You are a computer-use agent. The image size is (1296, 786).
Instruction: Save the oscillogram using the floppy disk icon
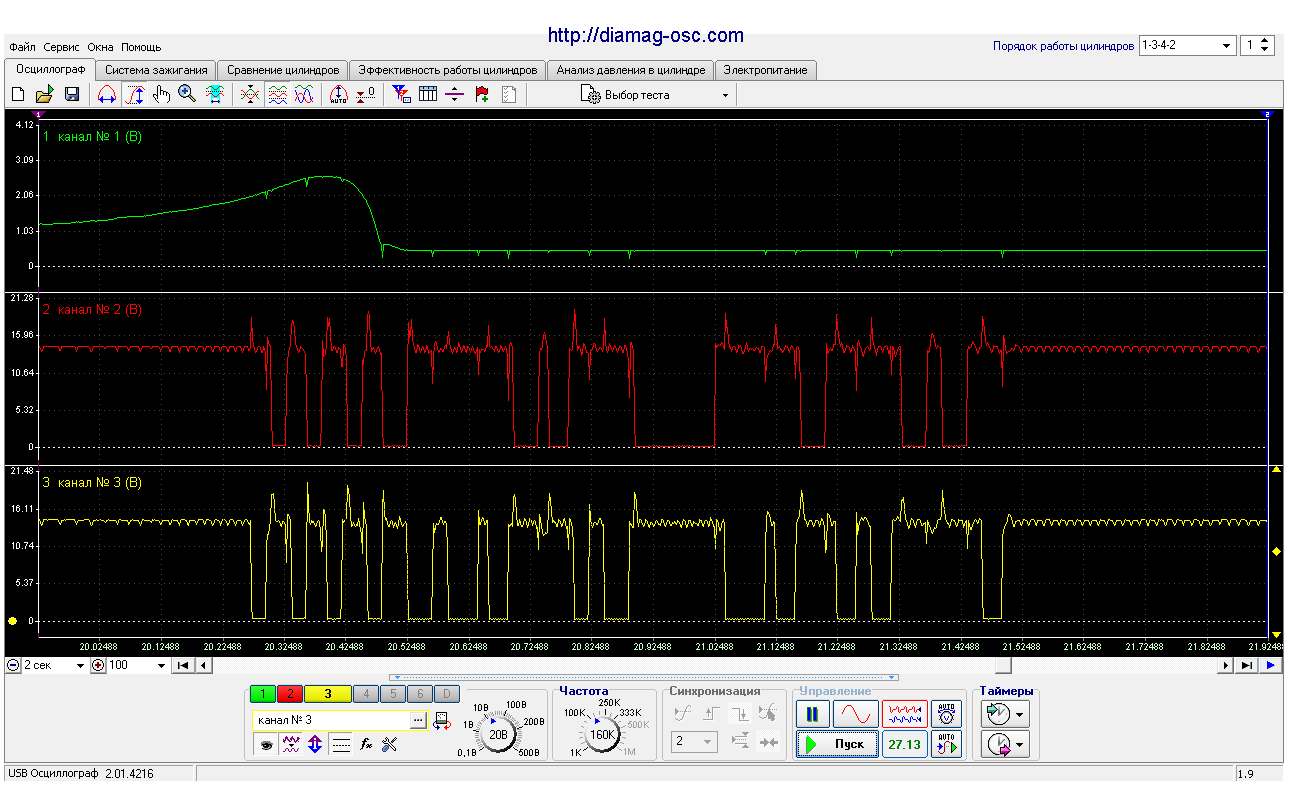tap(72, 95)
